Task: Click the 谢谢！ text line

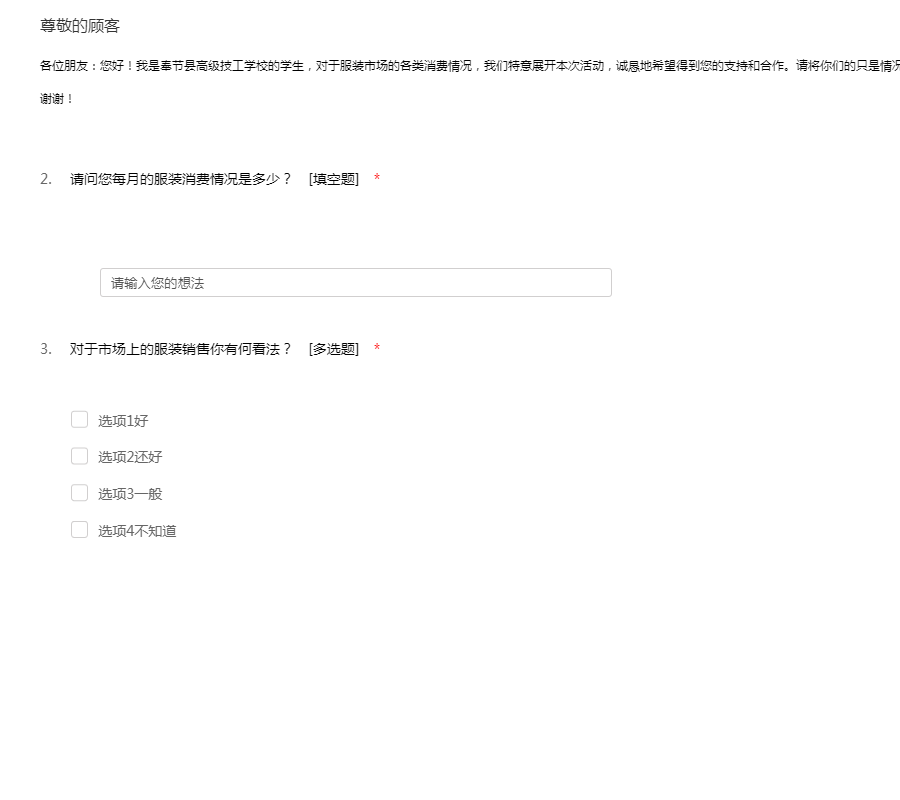Action: click(x=57, y=100)
